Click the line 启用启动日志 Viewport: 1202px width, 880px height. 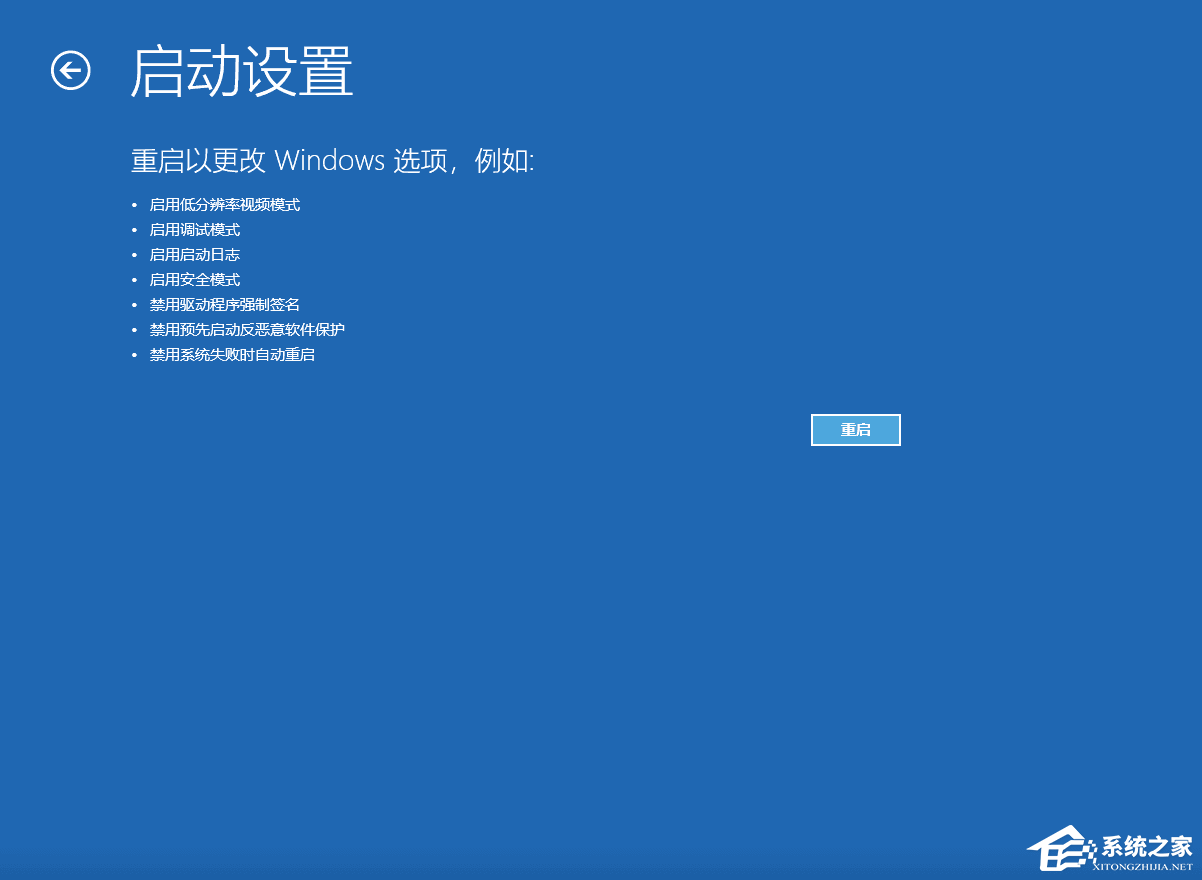pos(195,255)
